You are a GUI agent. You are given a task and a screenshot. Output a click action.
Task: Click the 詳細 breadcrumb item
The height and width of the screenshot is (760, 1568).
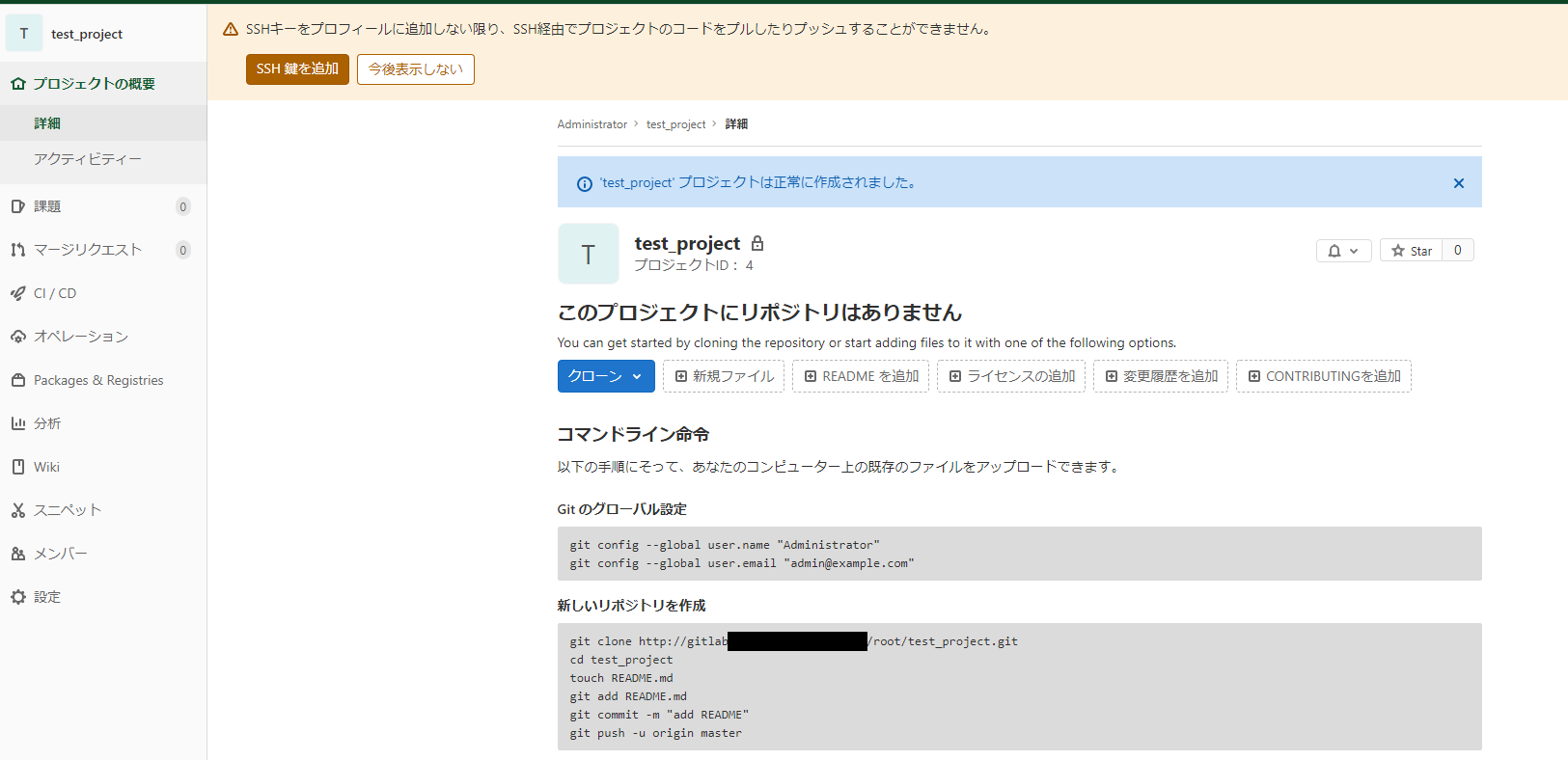tap(736, 124)
